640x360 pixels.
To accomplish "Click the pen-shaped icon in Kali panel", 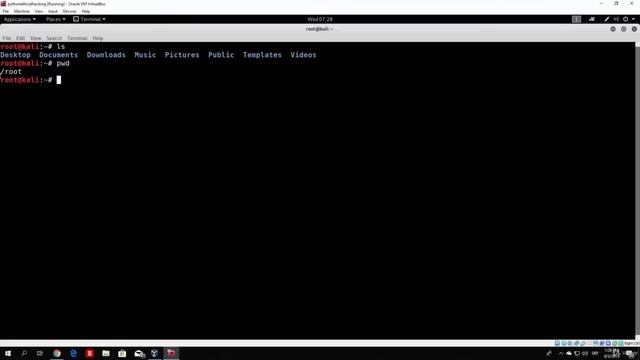I will (607, 19).
